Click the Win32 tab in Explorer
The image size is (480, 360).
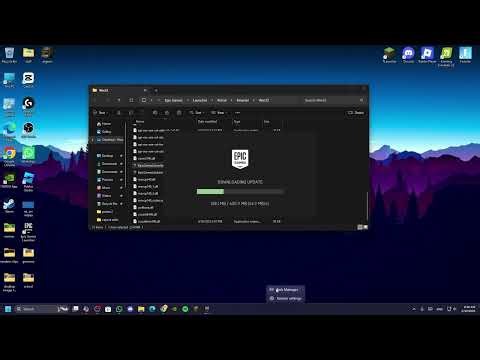click(x=120, y=90)
